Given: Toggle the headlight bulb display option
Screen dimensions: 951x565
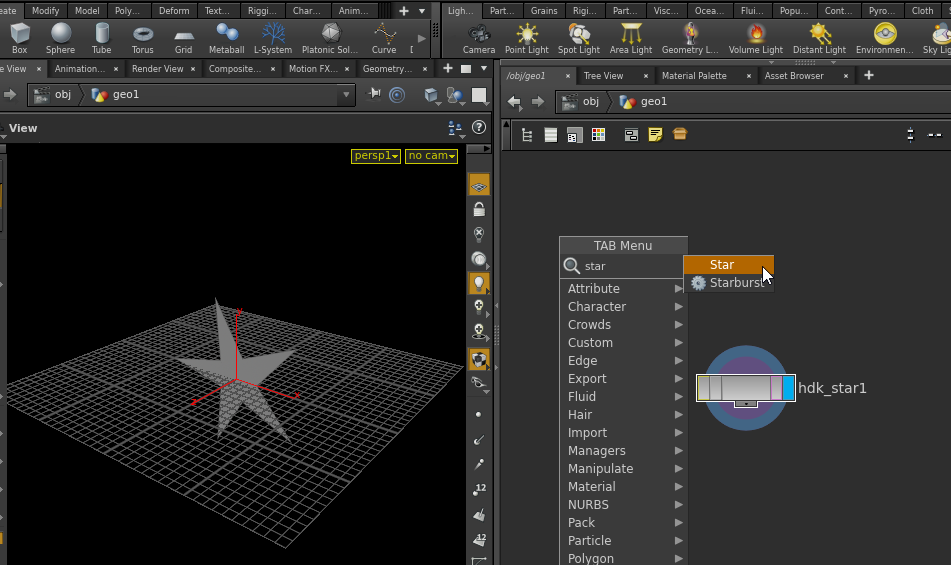Looking at the screenshot, I should click(479, 283).
